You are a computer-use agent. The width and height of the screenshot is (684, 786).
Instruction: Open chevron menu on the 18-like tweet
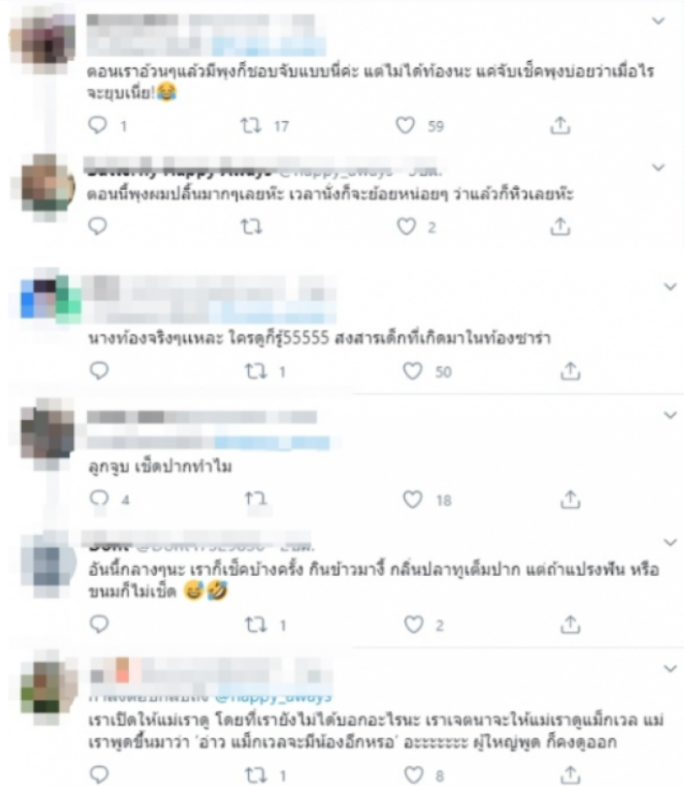(x=670, y=415)
